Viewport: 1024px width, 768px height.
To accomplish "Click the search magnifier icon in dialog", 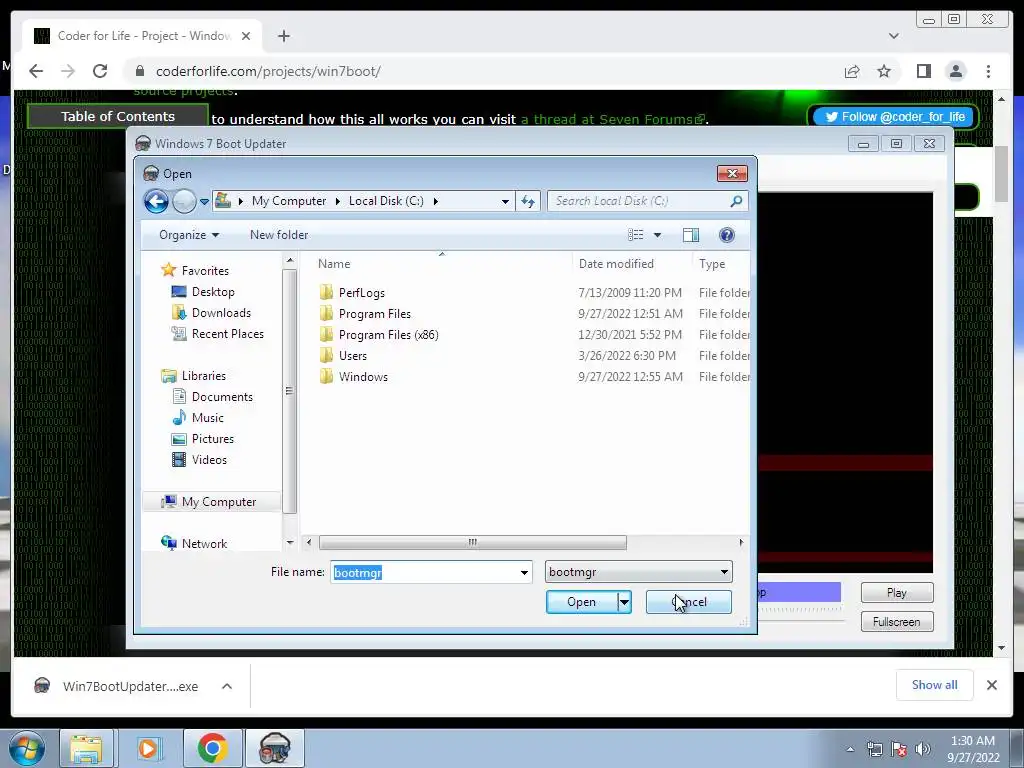I will (736, 201).
